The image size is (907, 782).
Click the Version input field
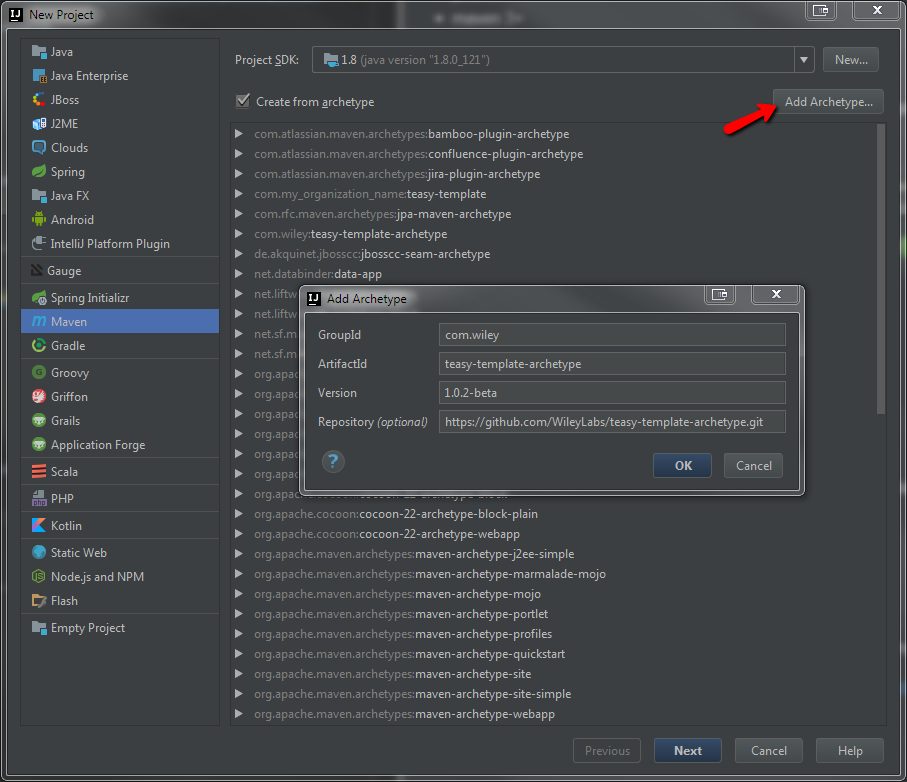[x=612, y=393]
